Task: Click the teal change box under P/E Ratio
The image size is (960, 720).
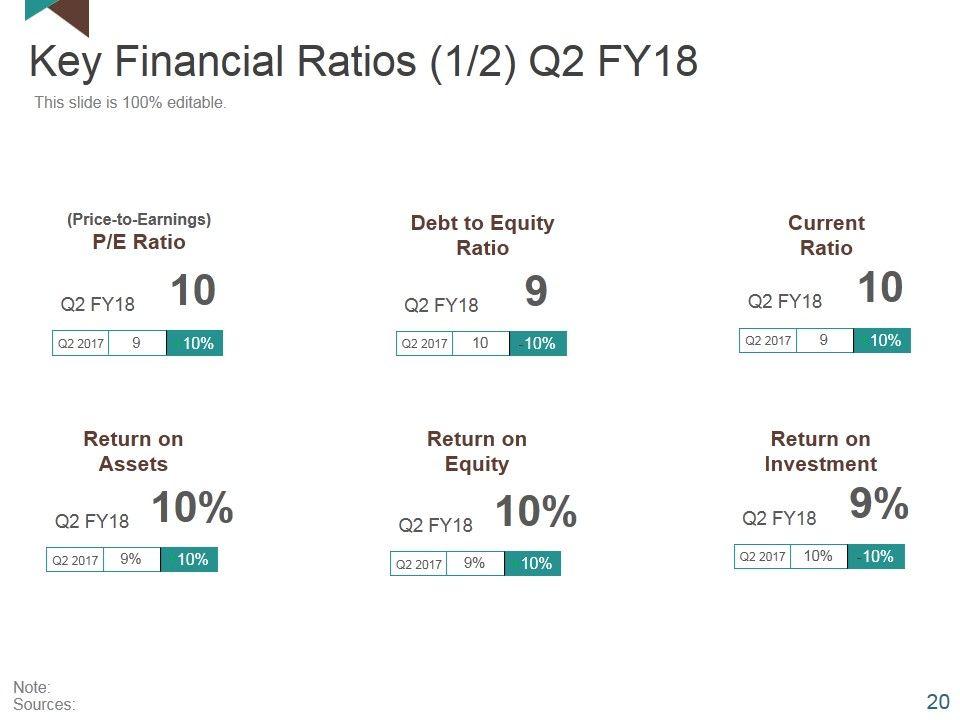Action: click(x=195, y=343)
